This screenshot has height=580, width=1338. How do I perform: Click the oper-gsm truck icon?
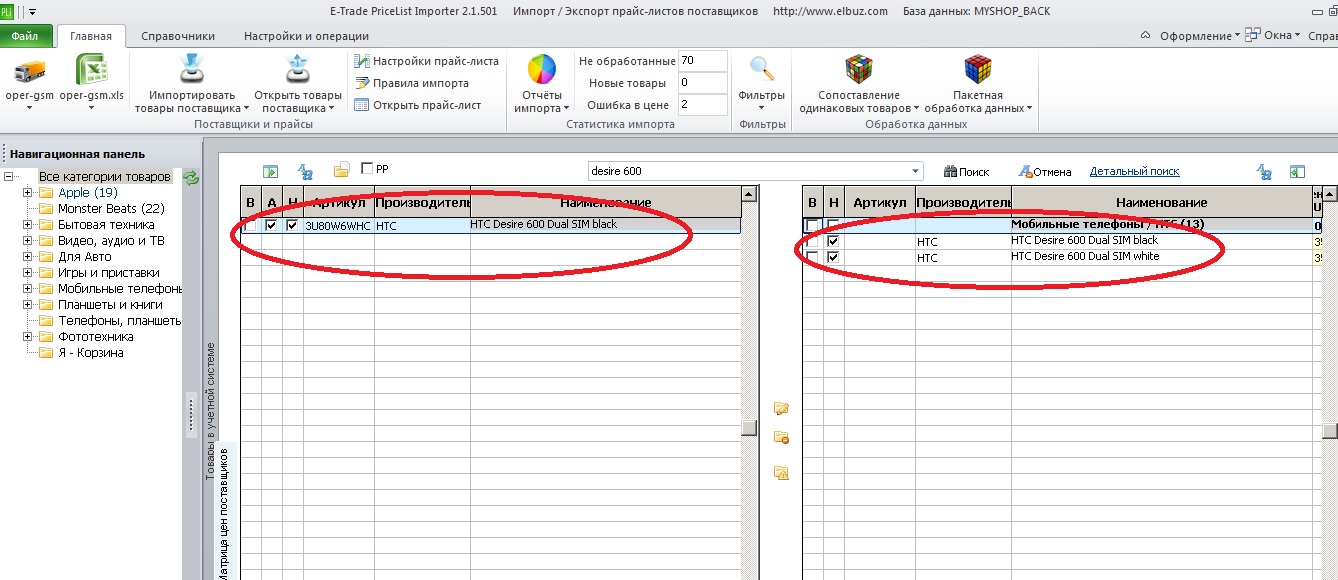click(29, 70)
